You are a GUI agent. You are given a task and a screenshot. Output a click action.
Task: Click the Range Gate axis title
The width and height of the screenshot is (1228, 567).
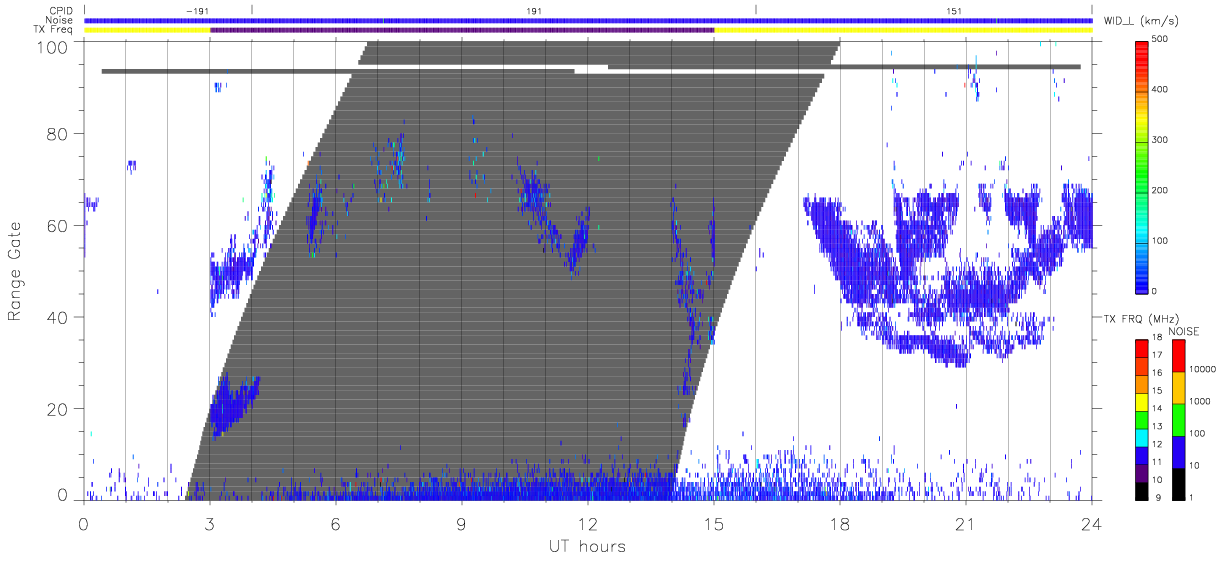pos(16,271)
